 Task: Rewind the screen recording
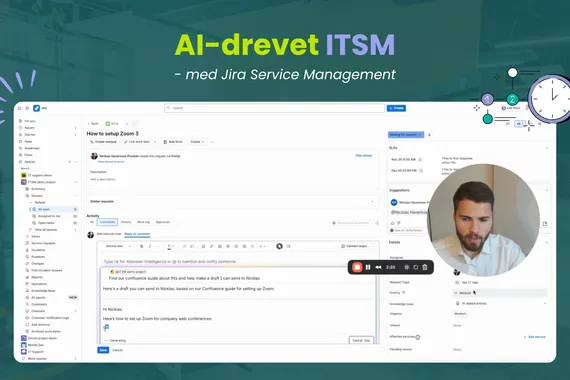tap(378, 267)
